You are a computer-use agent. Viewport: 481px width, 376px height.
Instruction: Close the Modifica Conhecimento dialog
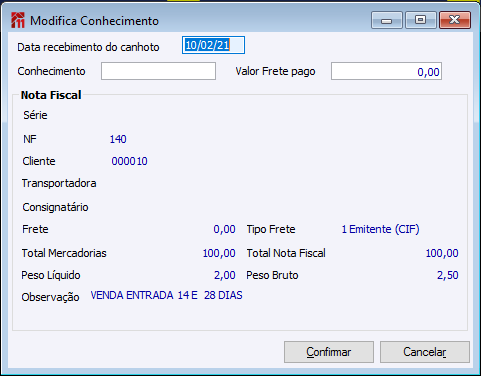pyautogui.click(x=455, y=20)
